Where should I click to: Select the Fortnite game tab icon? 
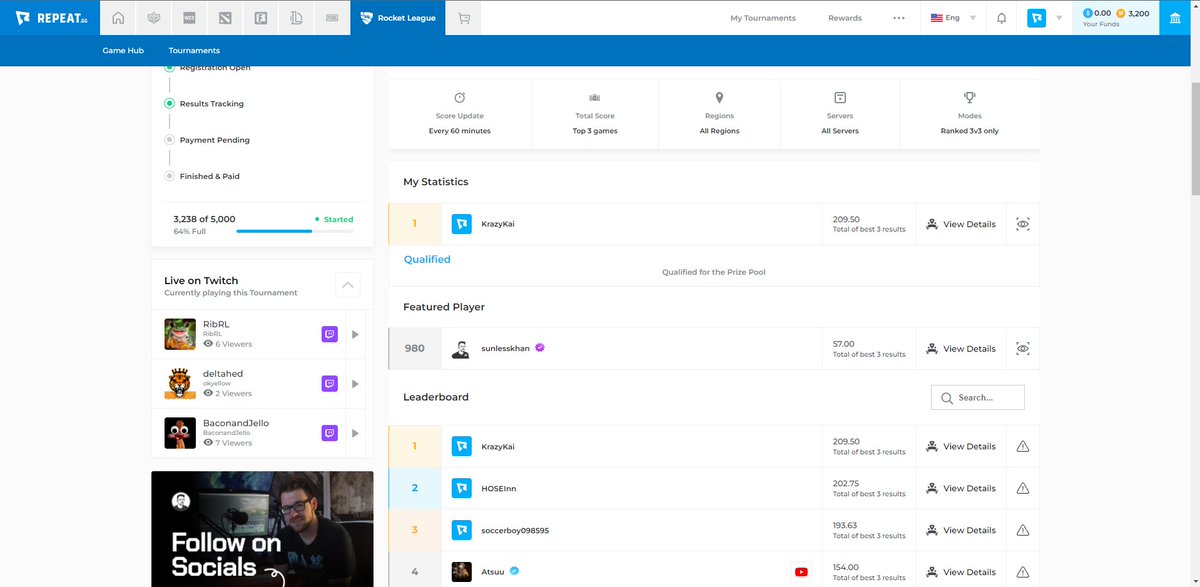point(260,18)
